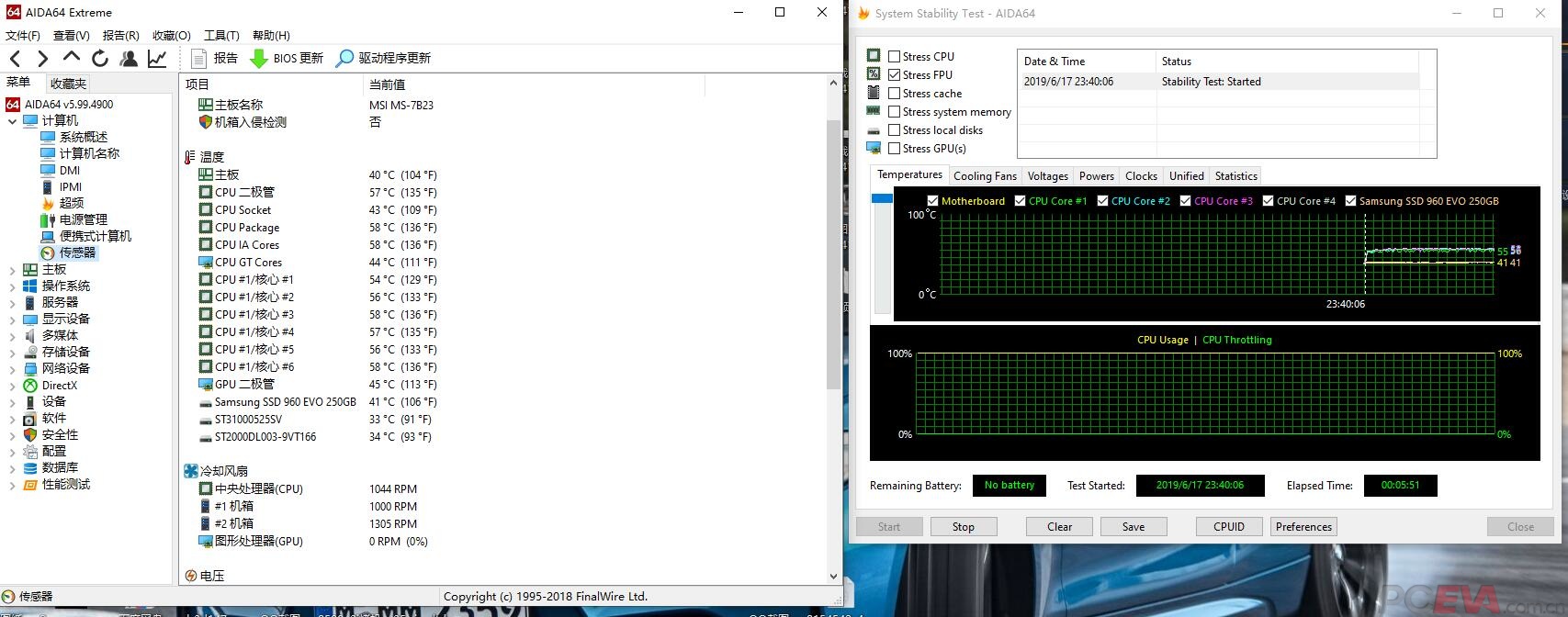Select 传感器 sensor tree item
This screenshot has width=1568, height=617.
click(x=77, y=252)
